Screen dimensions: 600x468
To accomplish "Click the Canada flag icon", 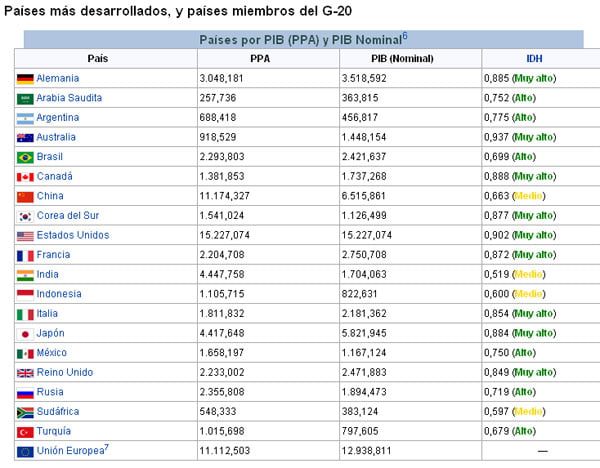I will coord(25,177).
